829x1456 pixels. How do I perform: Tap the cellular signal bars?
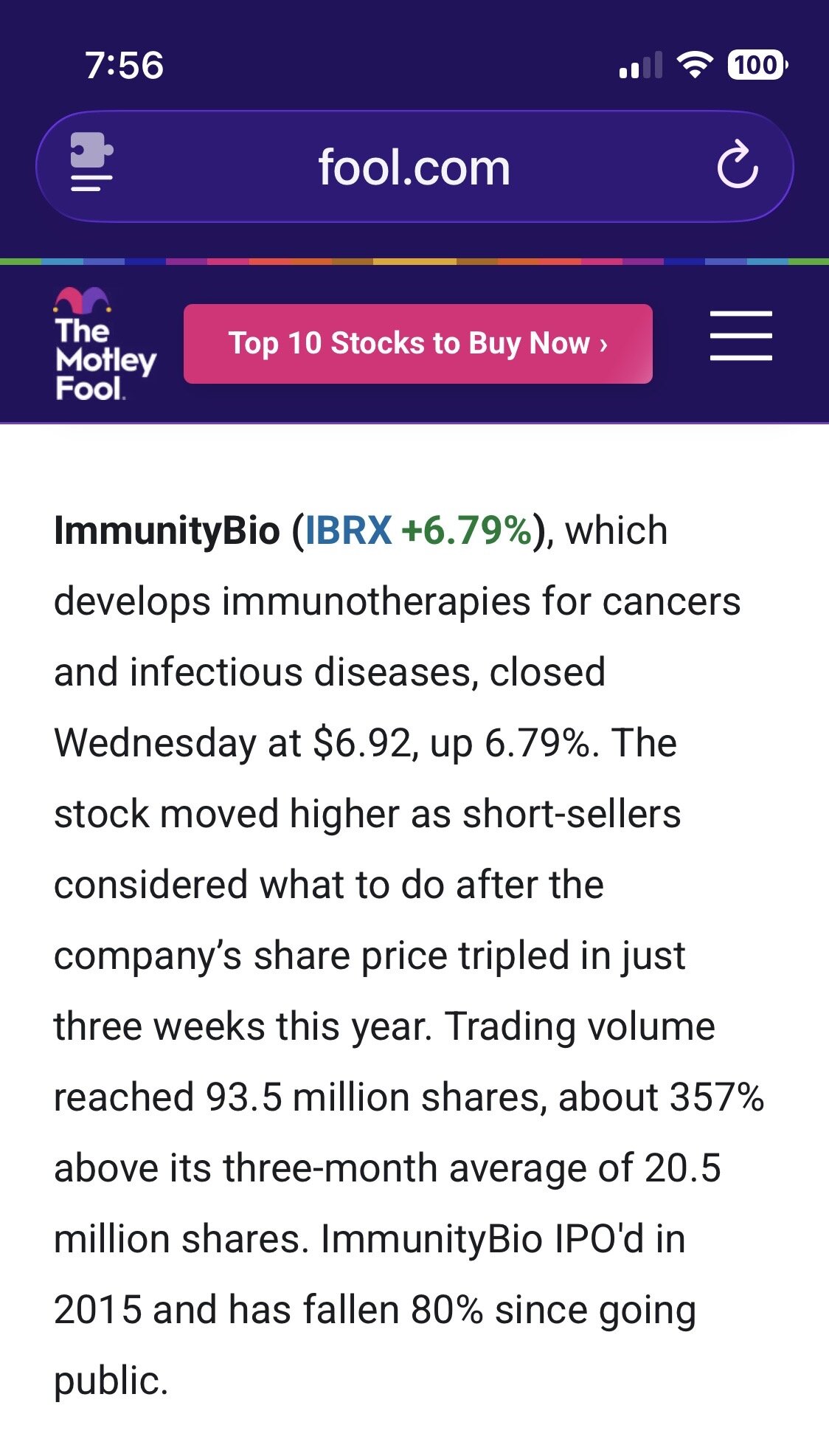[640, 66]
